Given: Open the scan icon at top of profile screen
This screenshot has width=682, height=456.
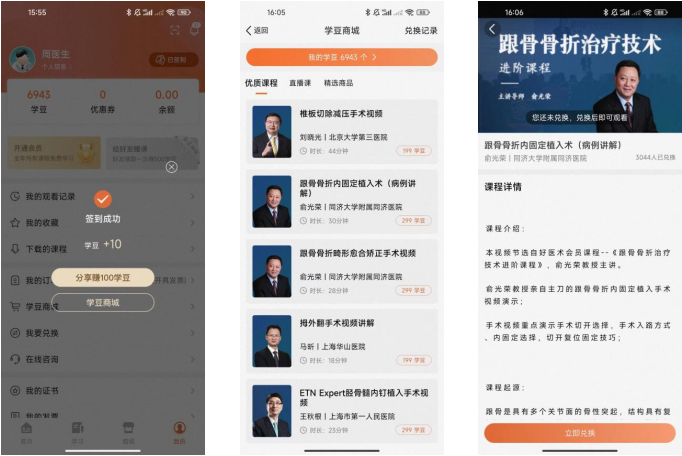Looking at the screenshot, I should tap(174, 30).
